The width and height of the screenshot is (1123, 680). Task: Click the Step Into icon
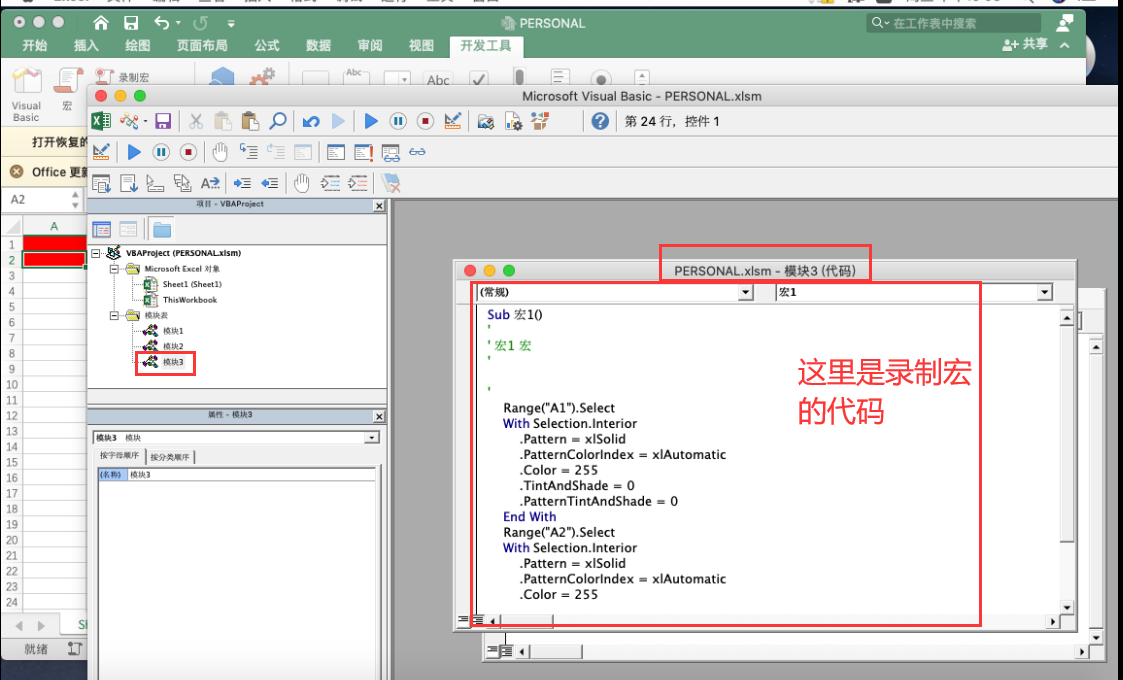click(x=249, y=152)
